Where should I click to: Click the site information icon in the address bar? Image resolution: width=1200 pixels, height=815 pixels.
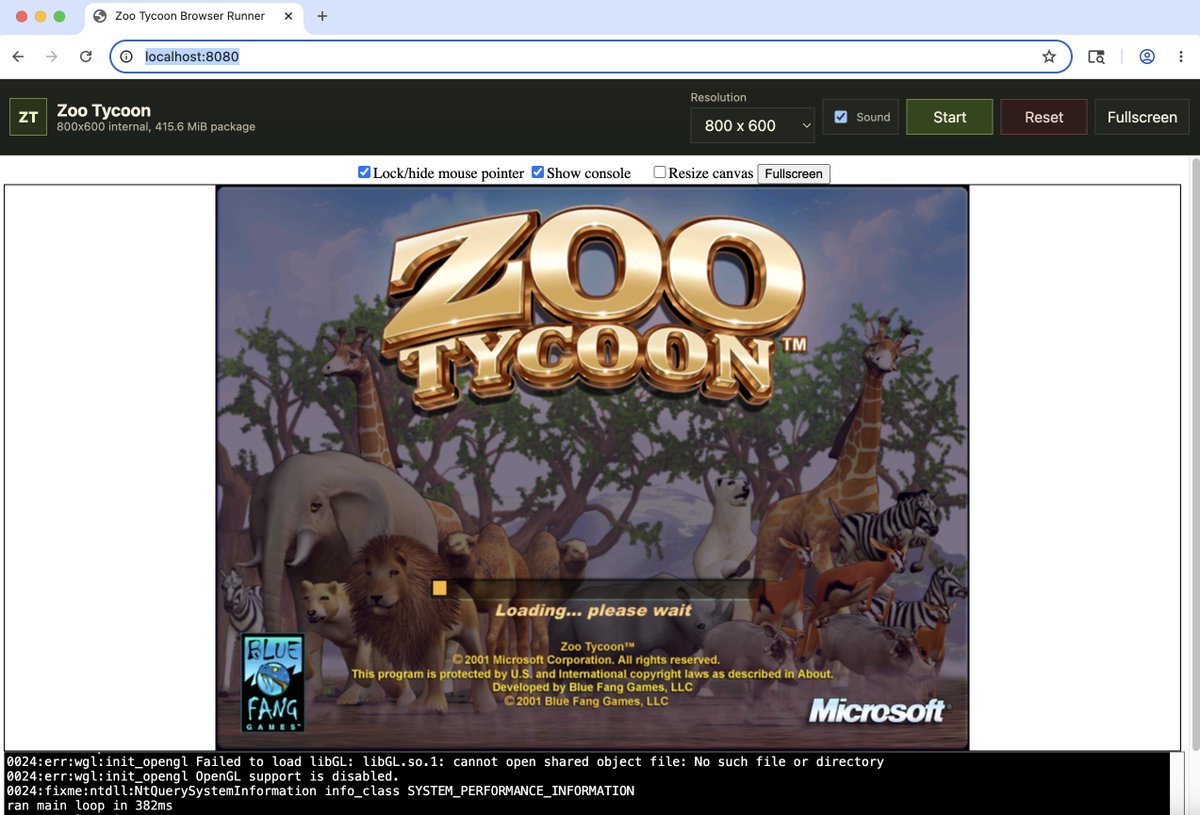[127, 57]
